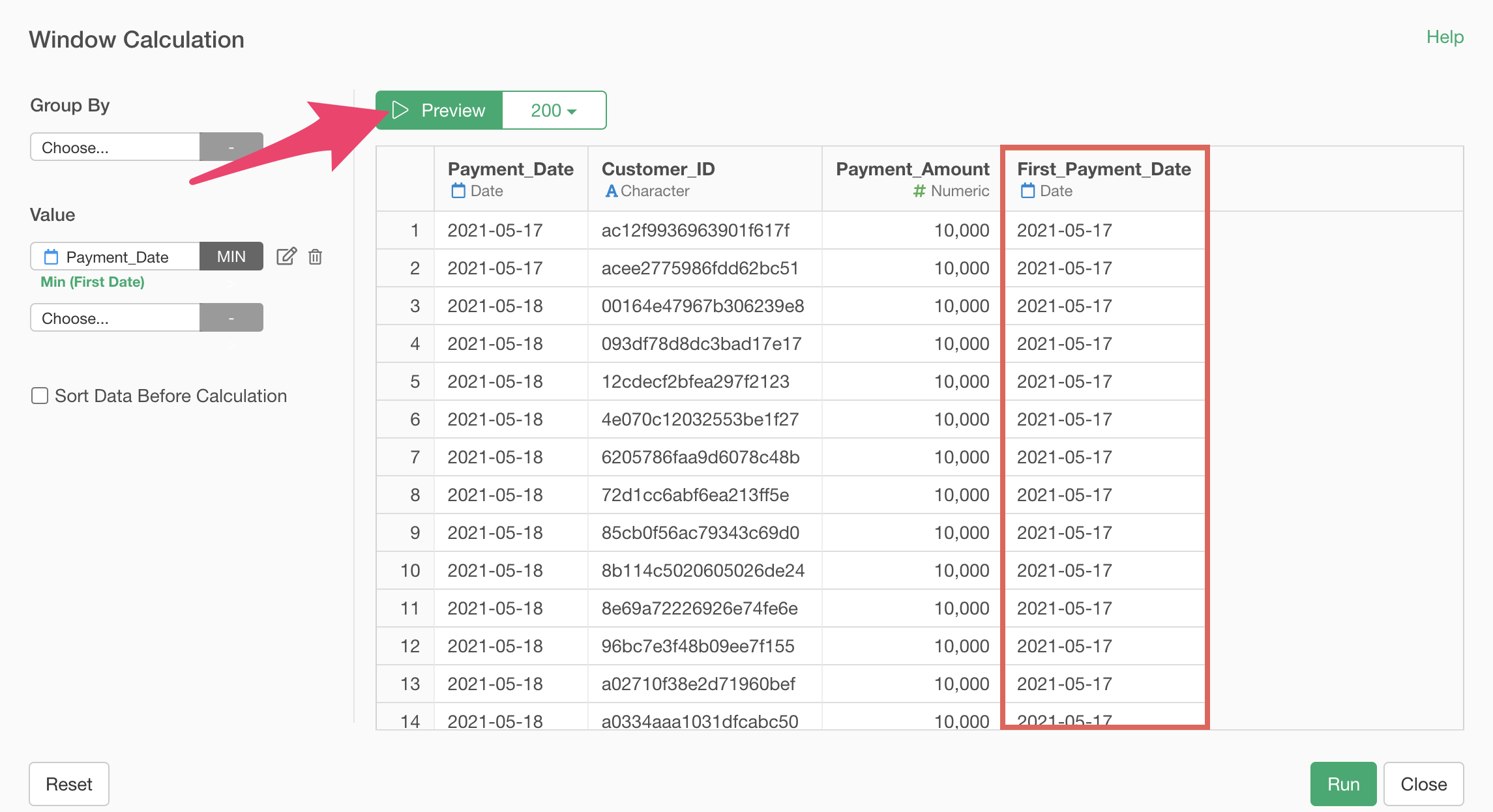1493x812 pixels.
Task: Open the 200 rows preview dropdown
Action: pyautogui.click(x=554, y=110)
